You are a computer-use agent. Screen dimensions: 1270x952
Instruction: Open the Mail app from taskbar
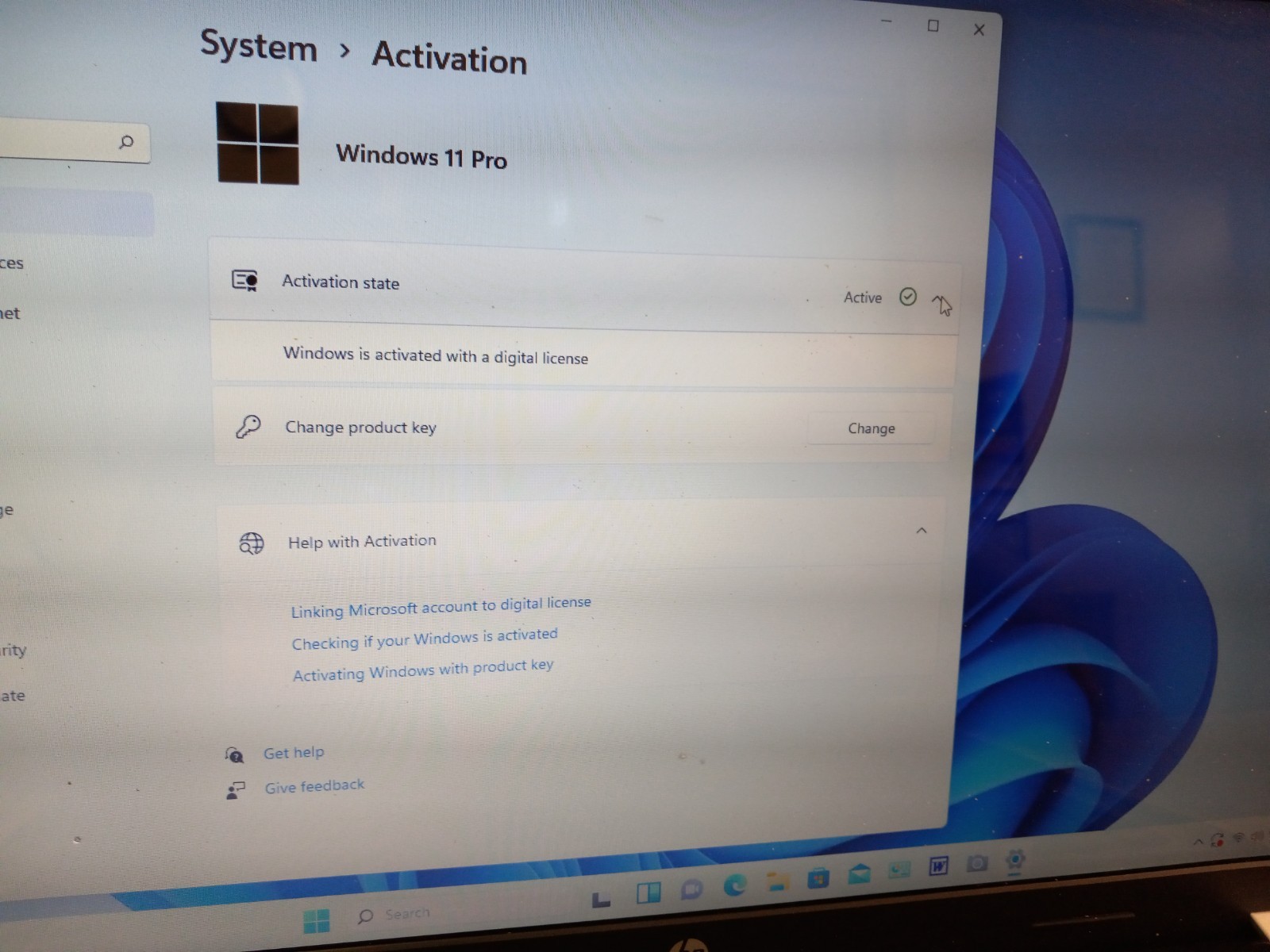(859, 873)
